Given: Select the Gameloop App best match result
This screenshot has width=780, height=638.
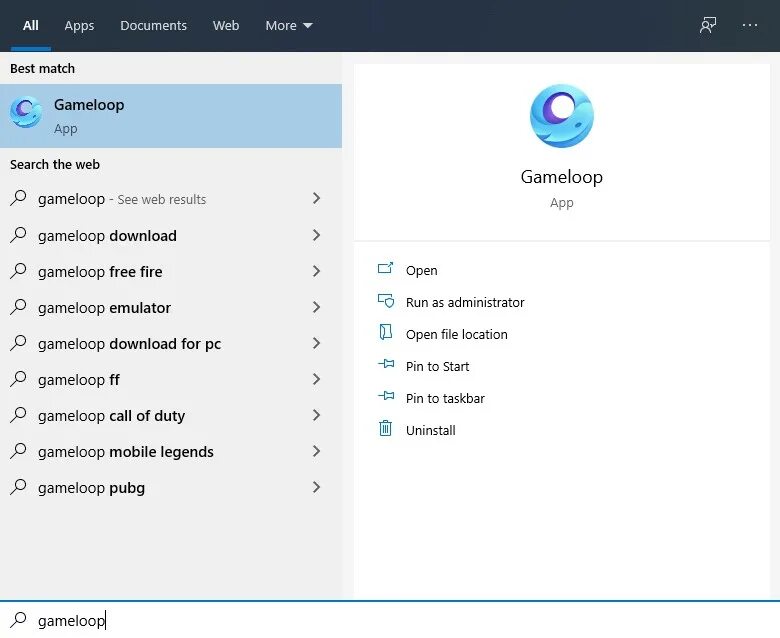Looking at the screenshot, I should coord(171,116).
